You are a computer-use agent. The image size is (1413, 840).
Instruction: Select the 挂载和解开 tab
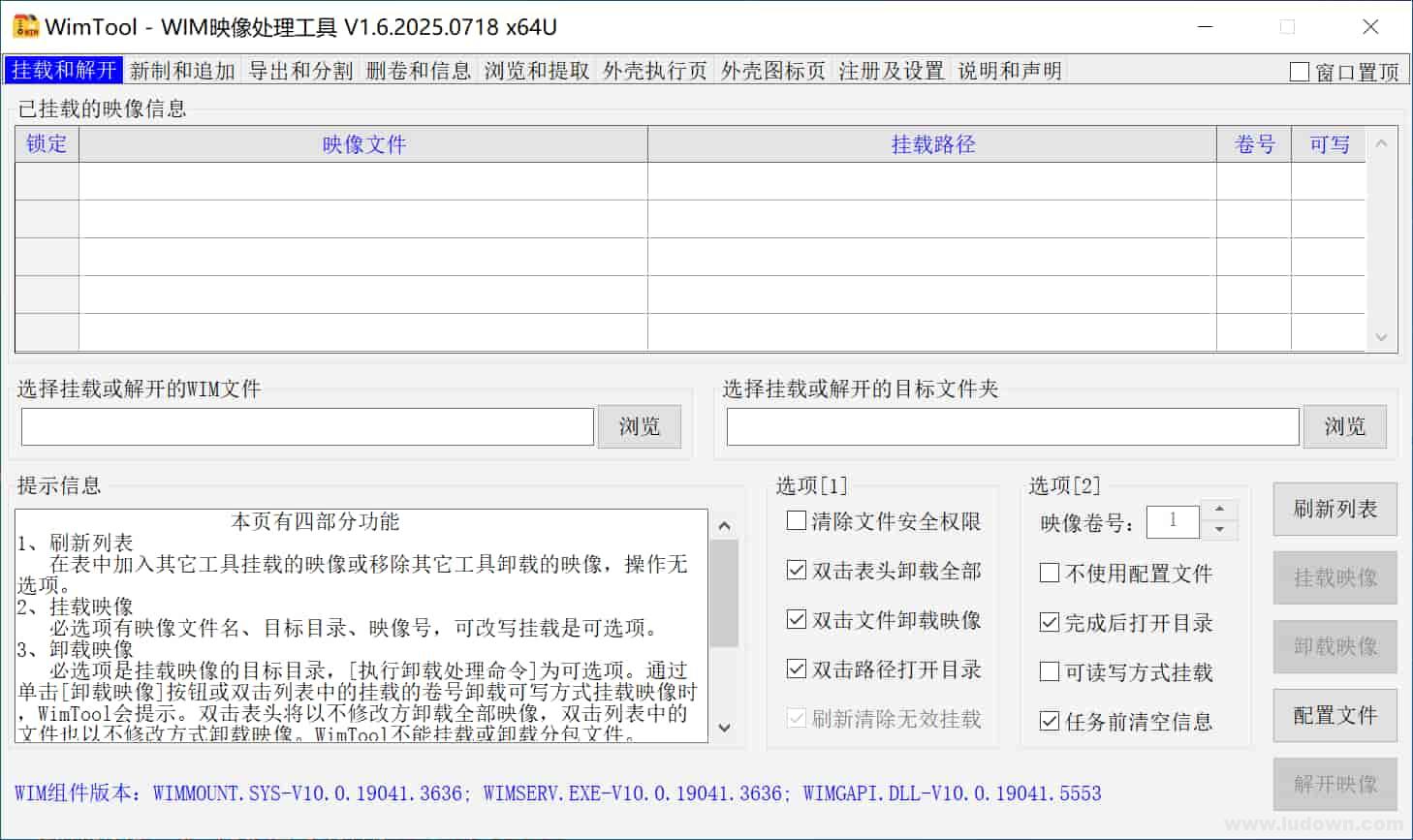(x=64, y=71)
